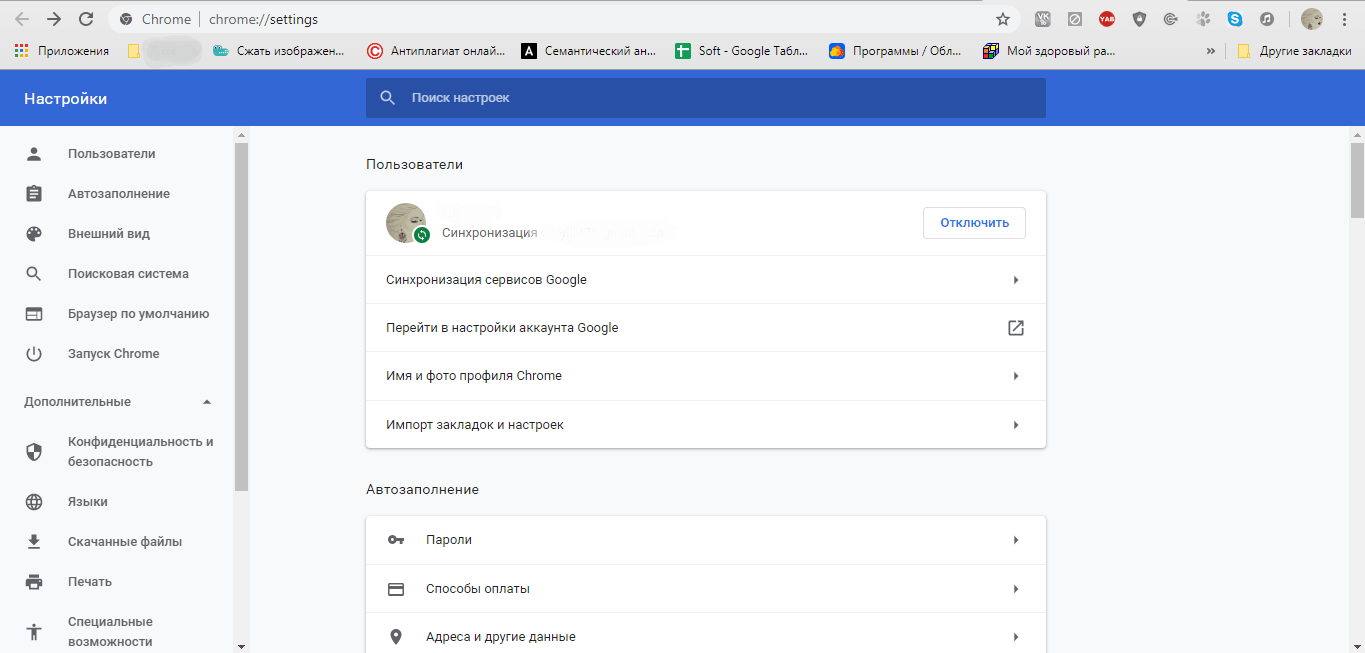Click the key icon beside Пароли
Image resolution: width=1365 pixels, height=653 pixels.
point(396,540)
